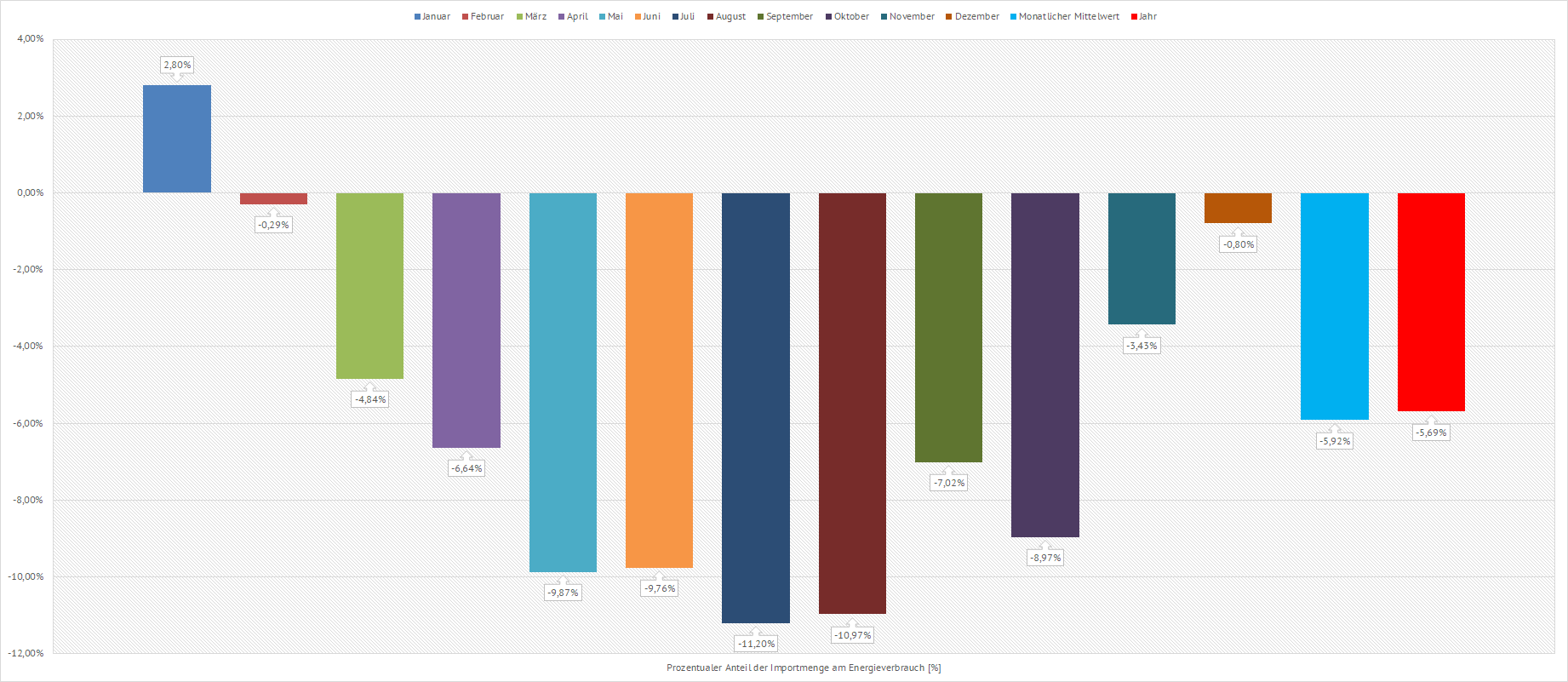Select the -11,20% data label
Viewport: 1568px width, 682px height.
click(x=756, y=644)
